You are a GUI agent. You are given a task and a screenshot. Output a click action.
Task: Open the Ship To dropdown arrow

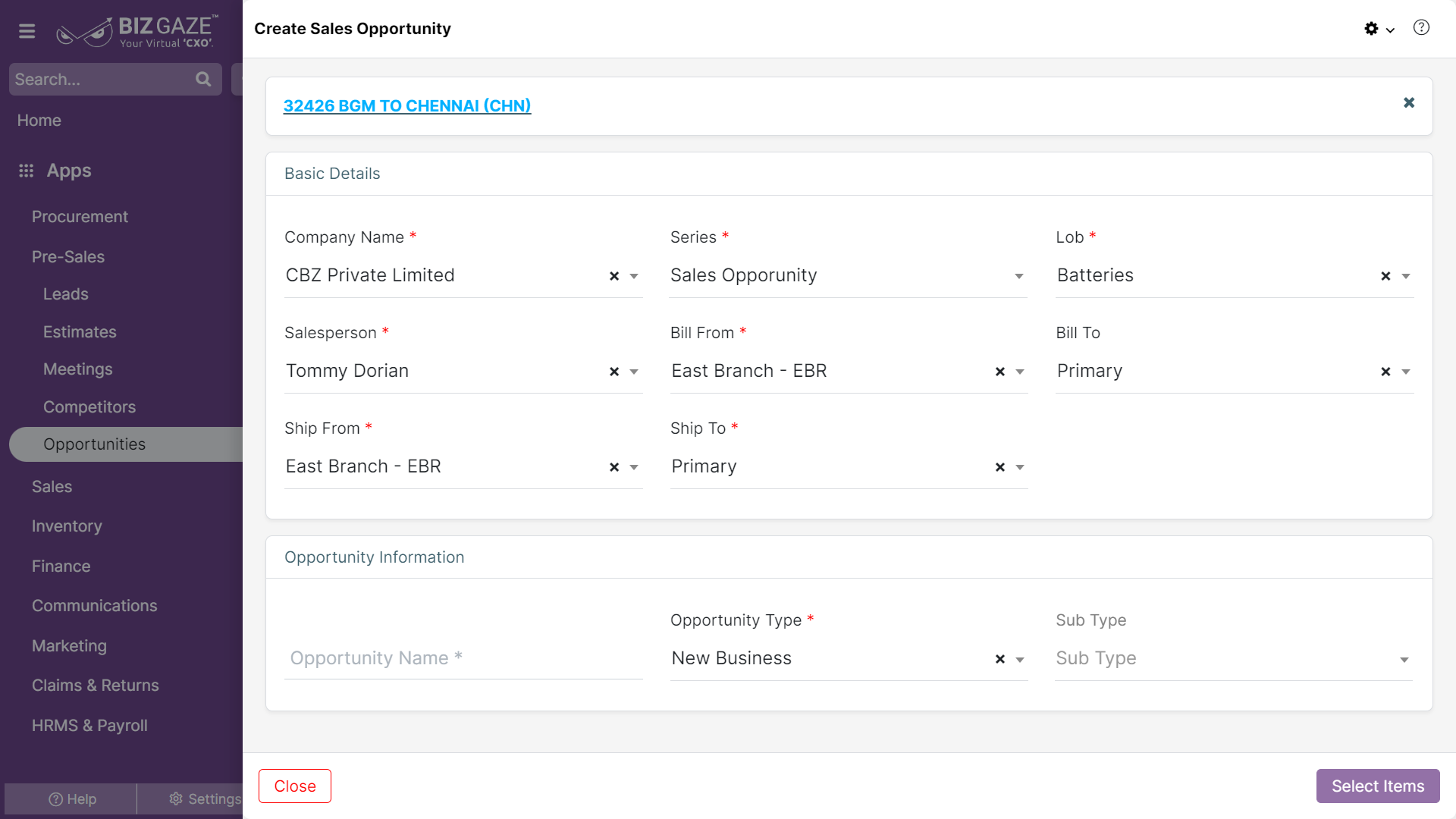(x=1020, y=467)
